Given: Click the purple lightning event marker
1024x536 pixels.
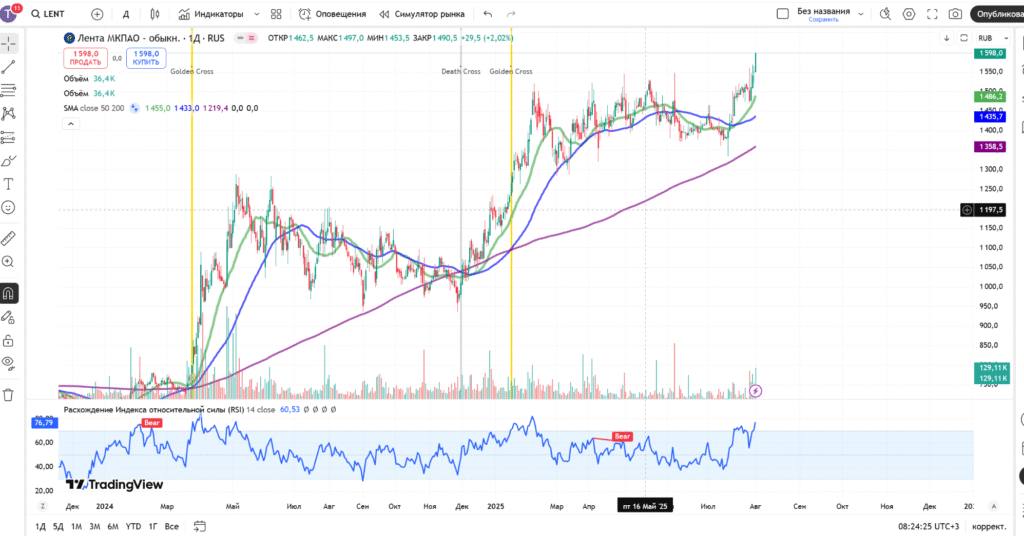Looking at the screenshot, I should click(x=756, y=391).
